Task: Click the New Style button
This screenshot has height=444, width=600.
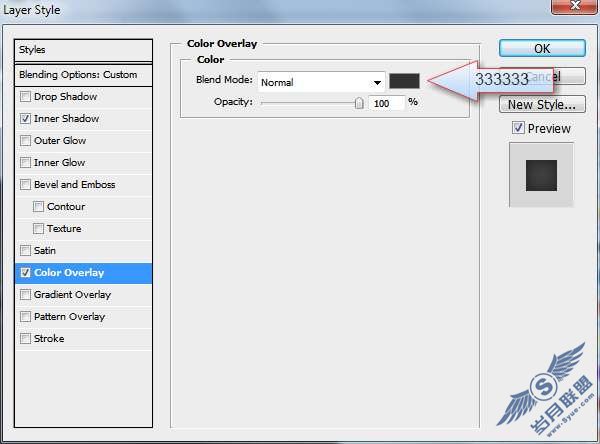Action: (542, 104)
